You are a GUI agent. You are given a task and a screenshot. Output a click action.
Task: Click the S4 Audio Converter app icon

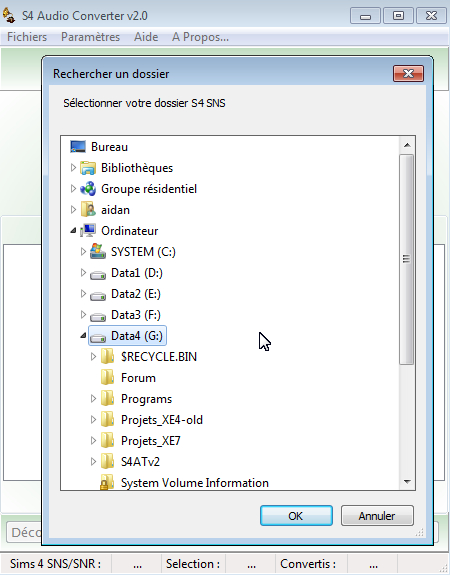9,16
